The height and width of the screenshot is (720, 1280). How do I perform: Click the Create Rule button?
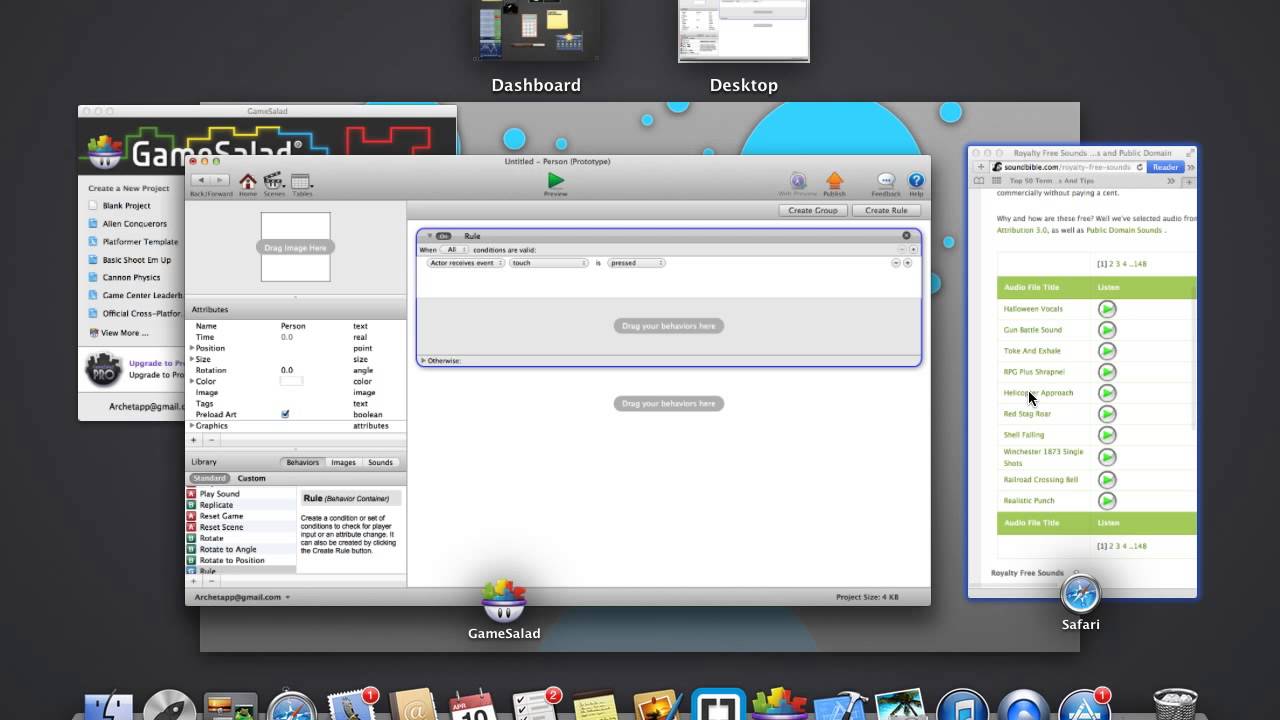pyautogui.click(x=886, y=210)
